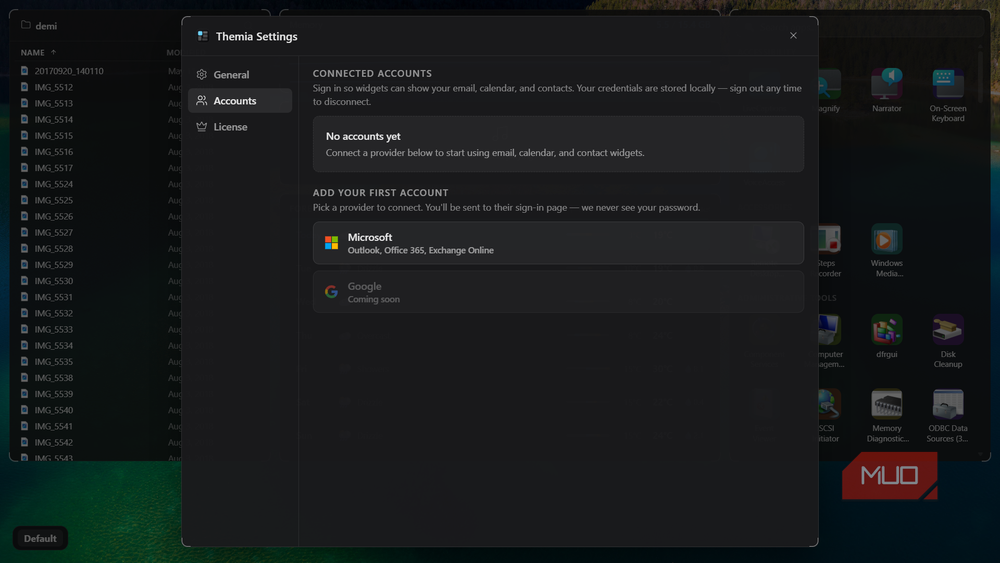
Task: Select file IMG_5525 in demi list
Action: tap(54, 200)
